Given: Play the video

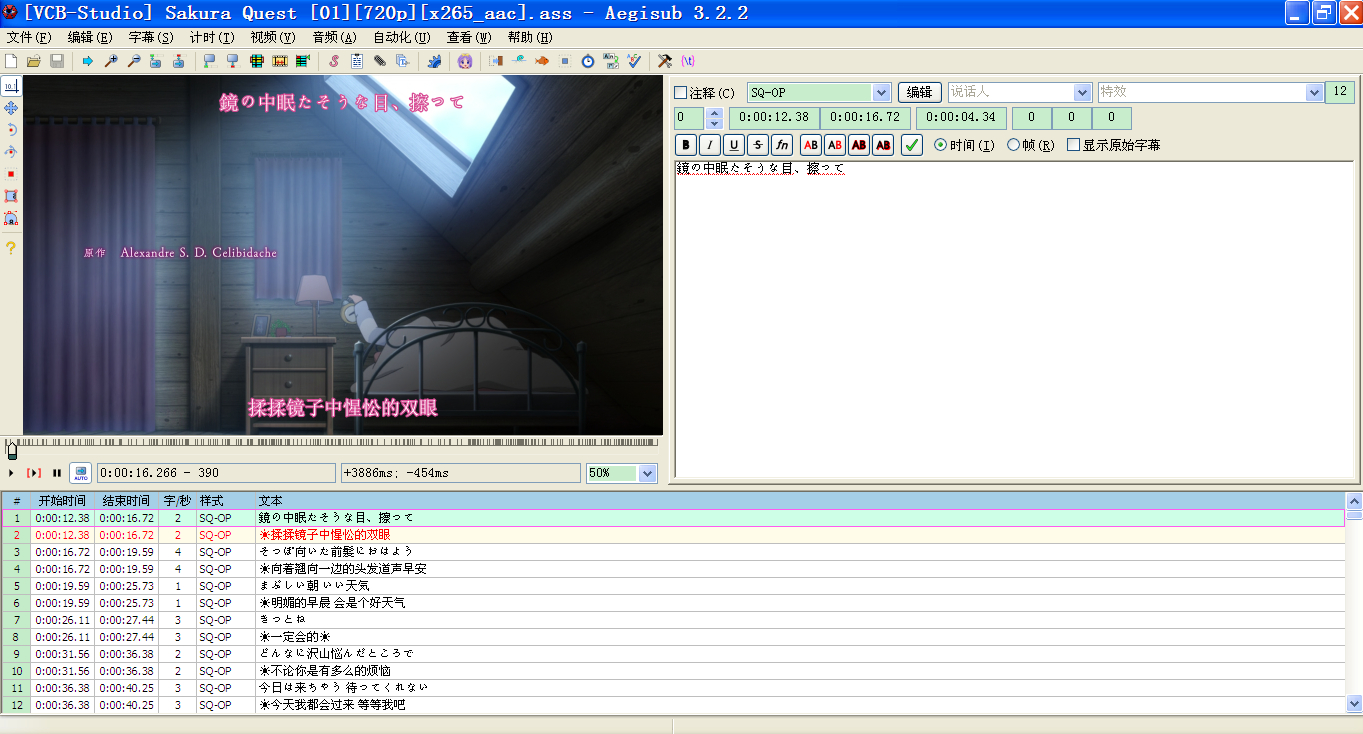Looking at the screenshot, I should point(11,472).
